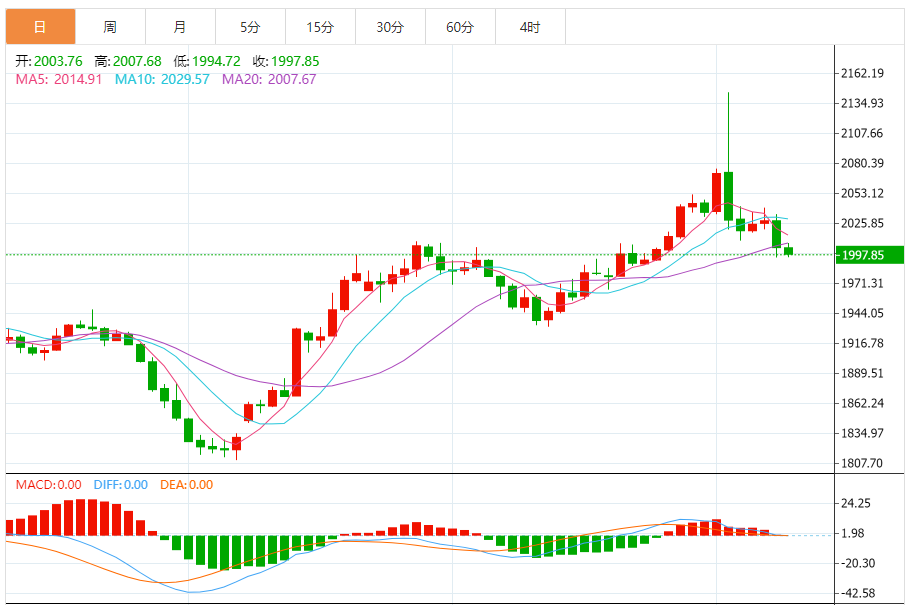Click the 1807.70 price axis label
Screen dimensions: 911x605
click(862, 464)
